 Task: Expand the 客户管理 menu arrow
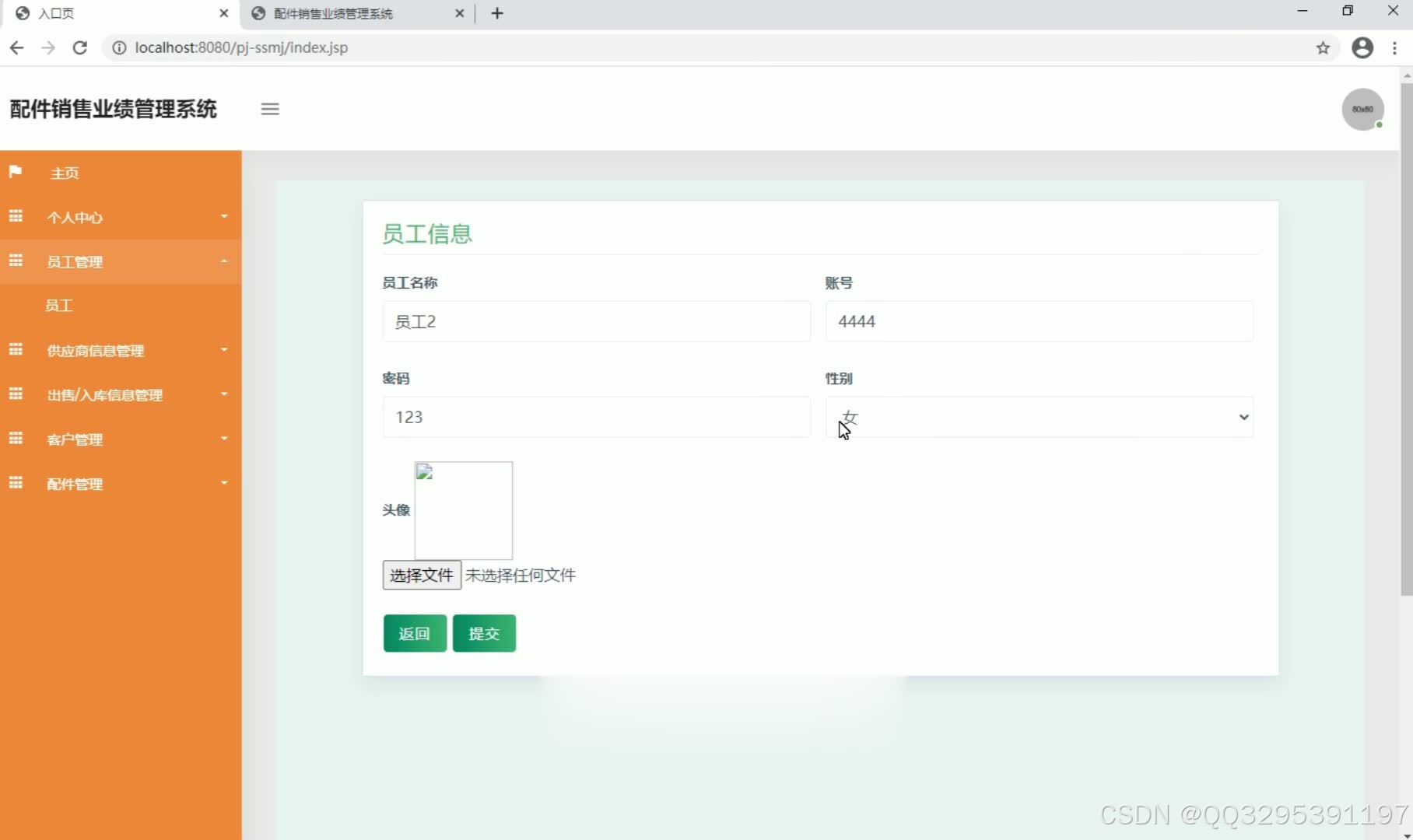pos(224,438)
